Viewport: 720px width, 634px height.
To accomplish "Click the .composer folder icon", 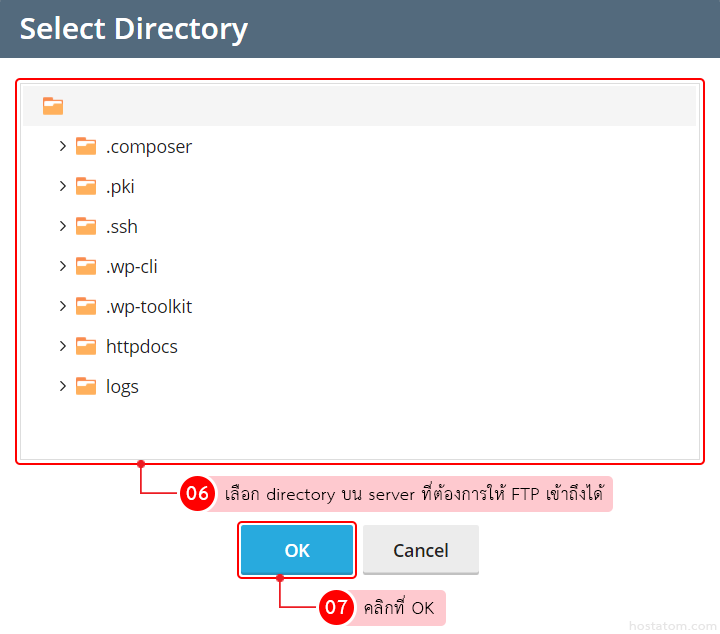I will click(x=86, y=146).
